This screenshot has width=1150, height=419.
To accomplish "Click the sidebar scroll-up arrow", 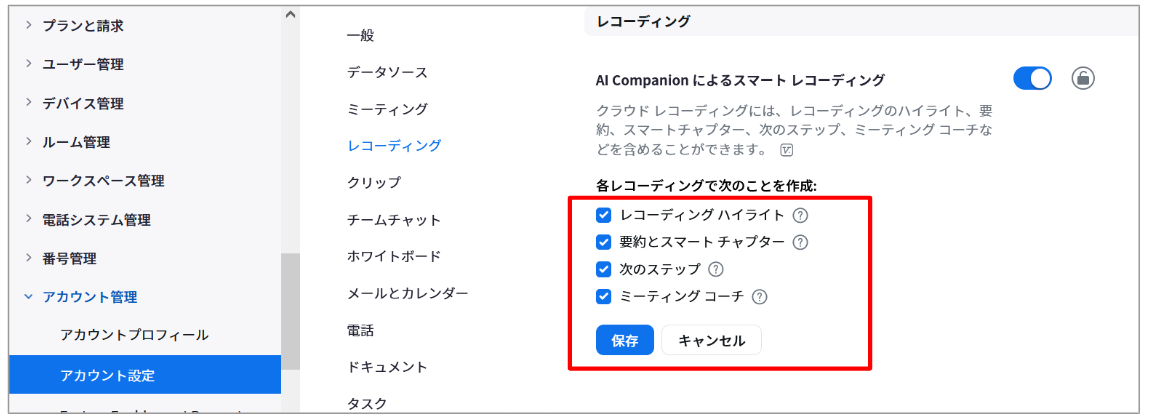I will pyautogui.click(x=290, y=13).
